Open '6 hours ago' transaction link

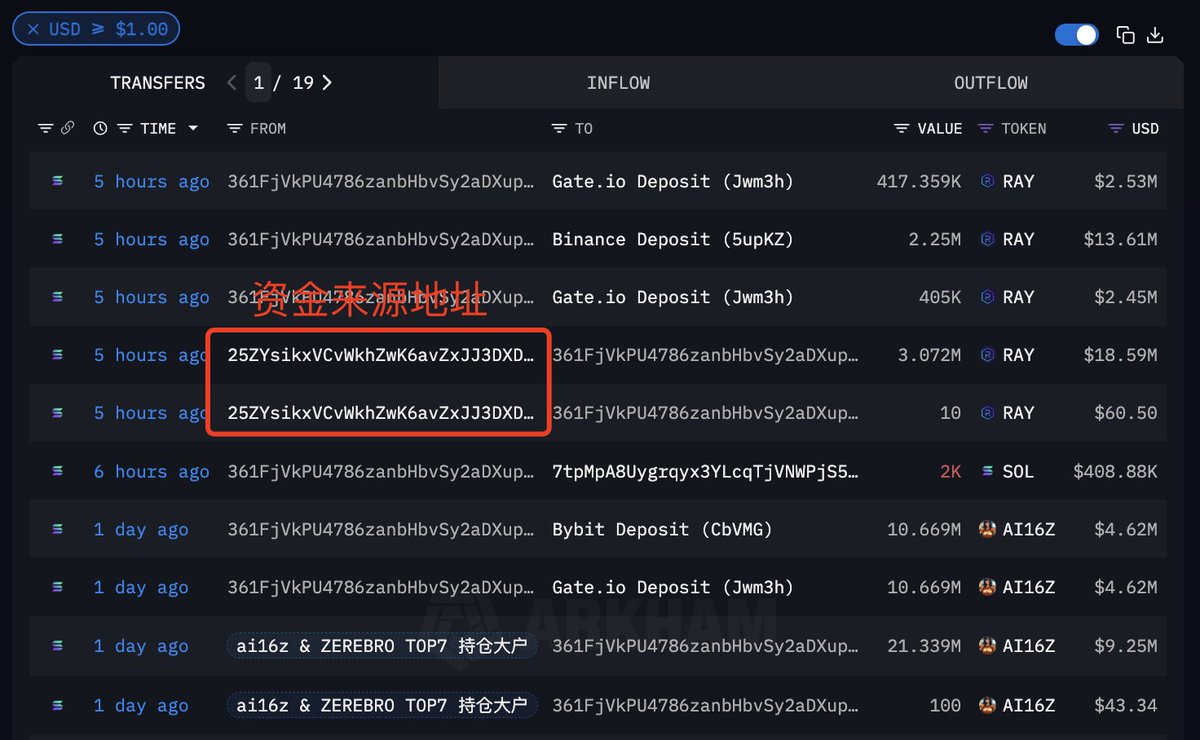[152, 471]
